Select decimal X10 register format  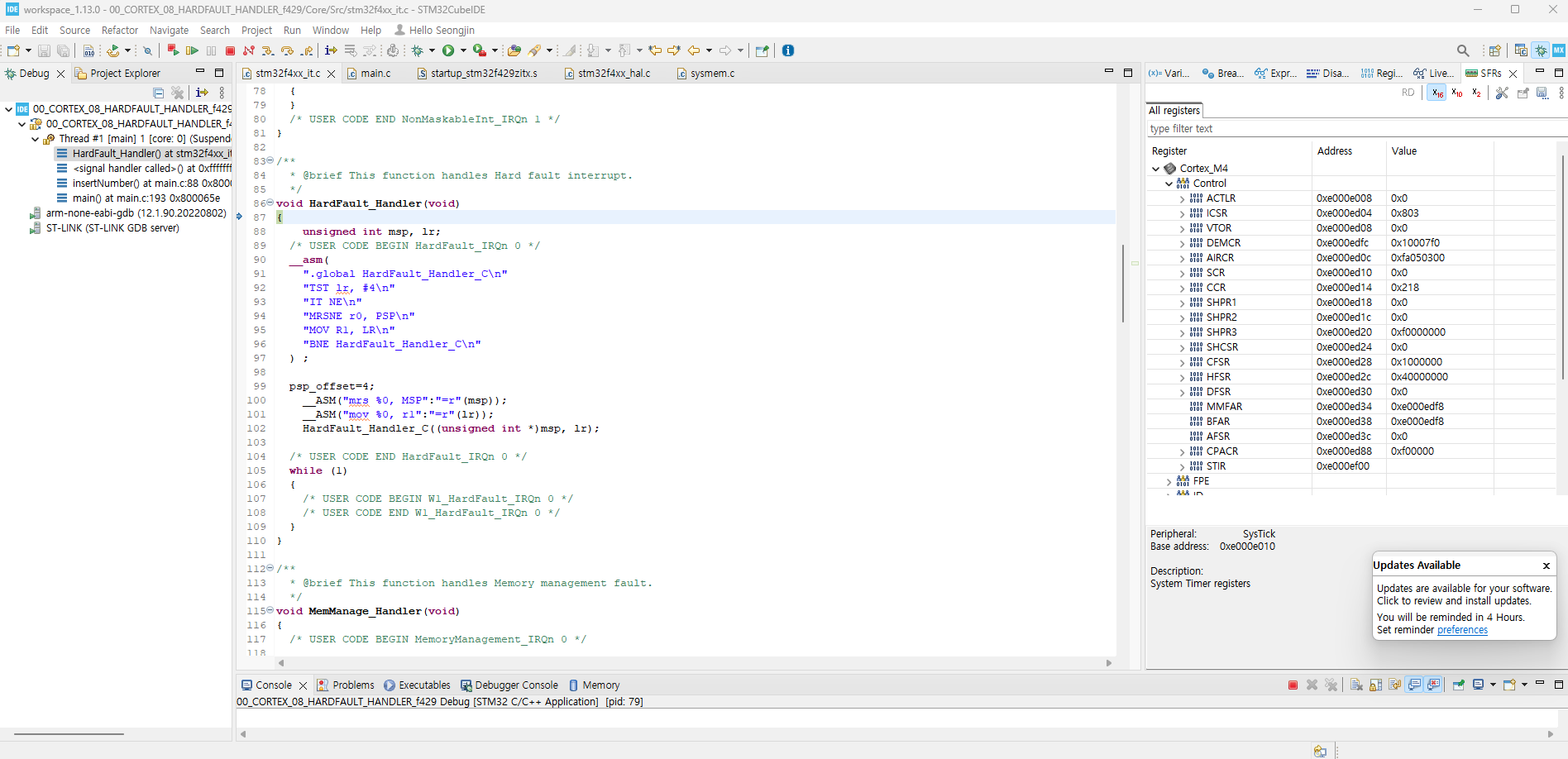1457,93
